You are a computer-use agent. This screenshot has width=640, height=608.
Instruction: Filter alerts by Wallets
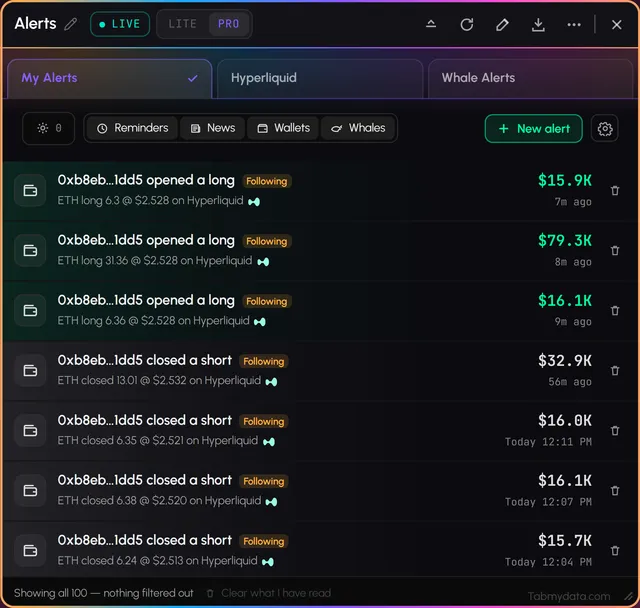coord(283,128)
